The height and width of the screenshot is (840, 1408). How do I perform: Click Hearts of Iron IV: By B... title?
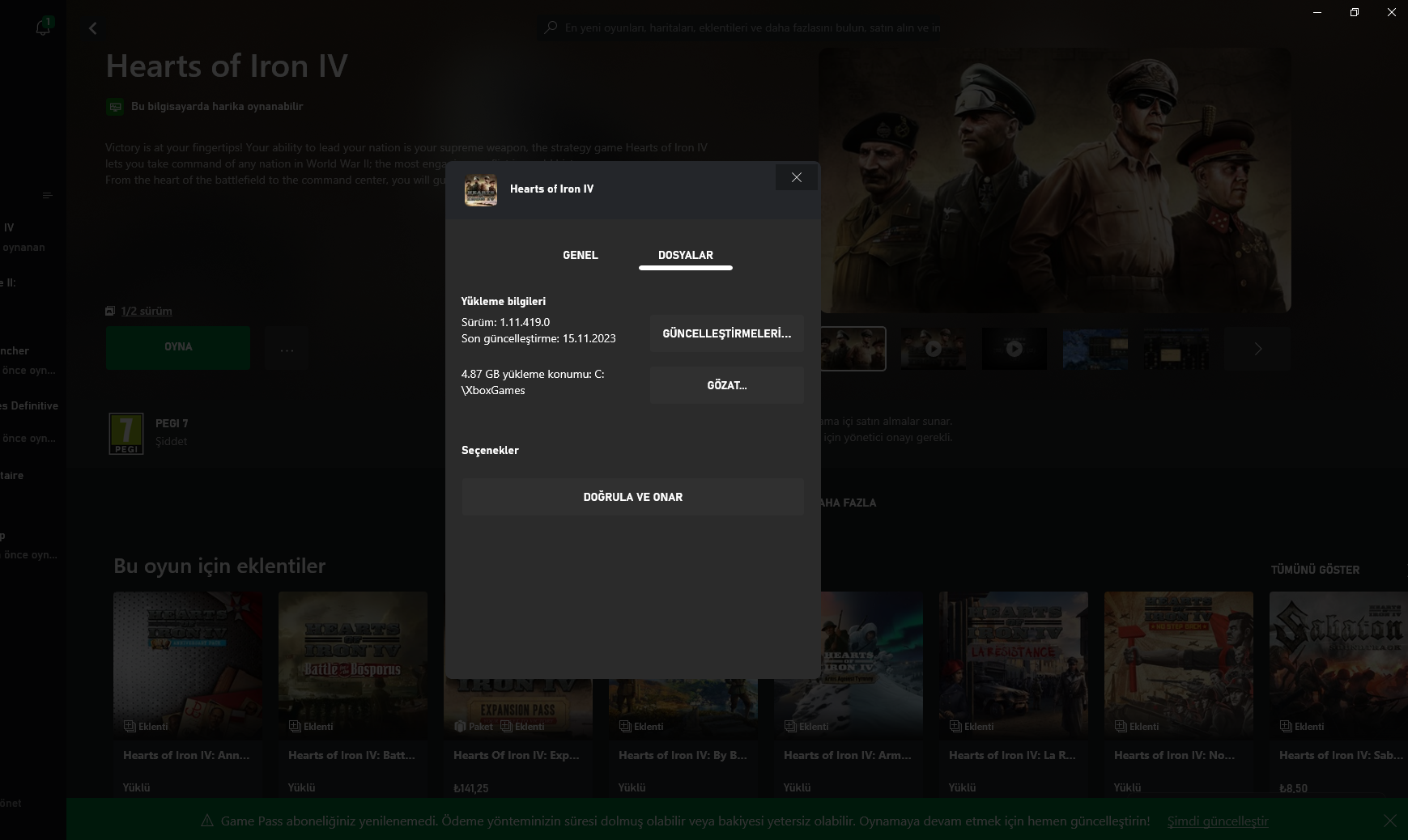pyautogui.click(x=683, y=755)
